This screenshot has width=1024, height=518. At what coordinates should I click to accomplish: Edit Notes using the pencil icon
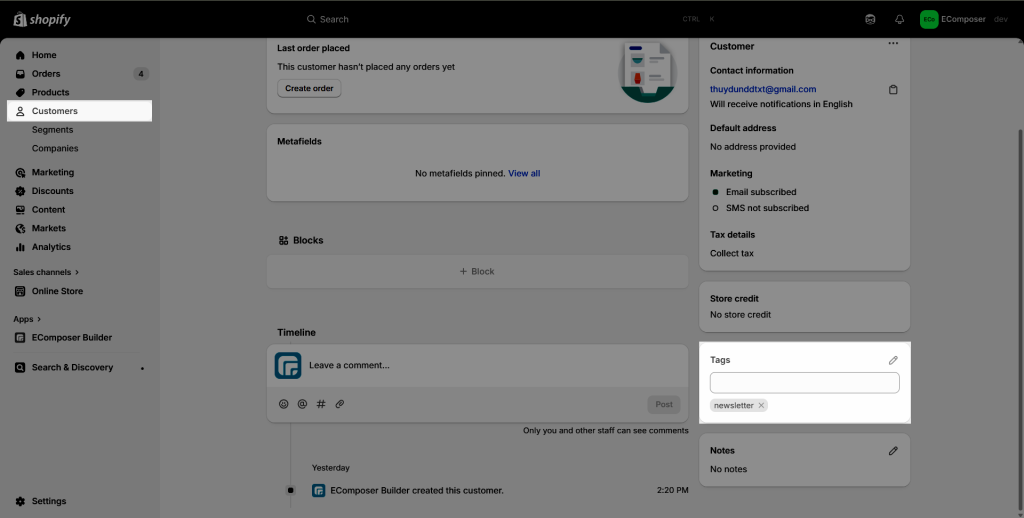click(893, 451)
